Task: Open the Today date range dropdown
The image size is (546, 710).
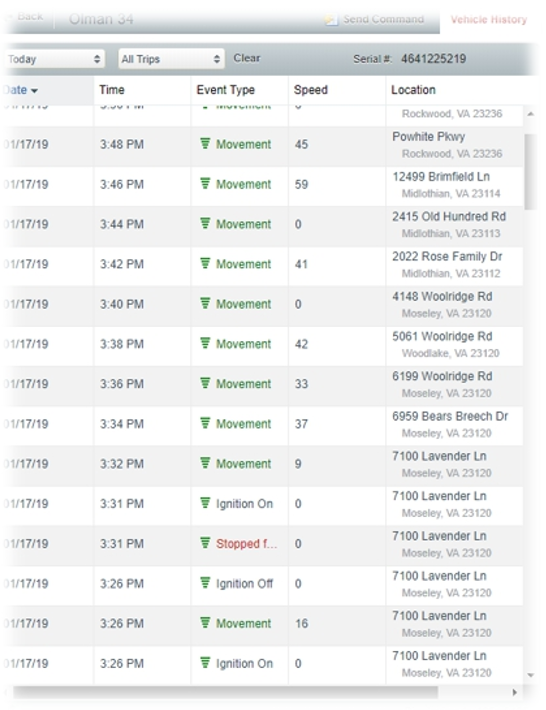Action: coord(54,59)
